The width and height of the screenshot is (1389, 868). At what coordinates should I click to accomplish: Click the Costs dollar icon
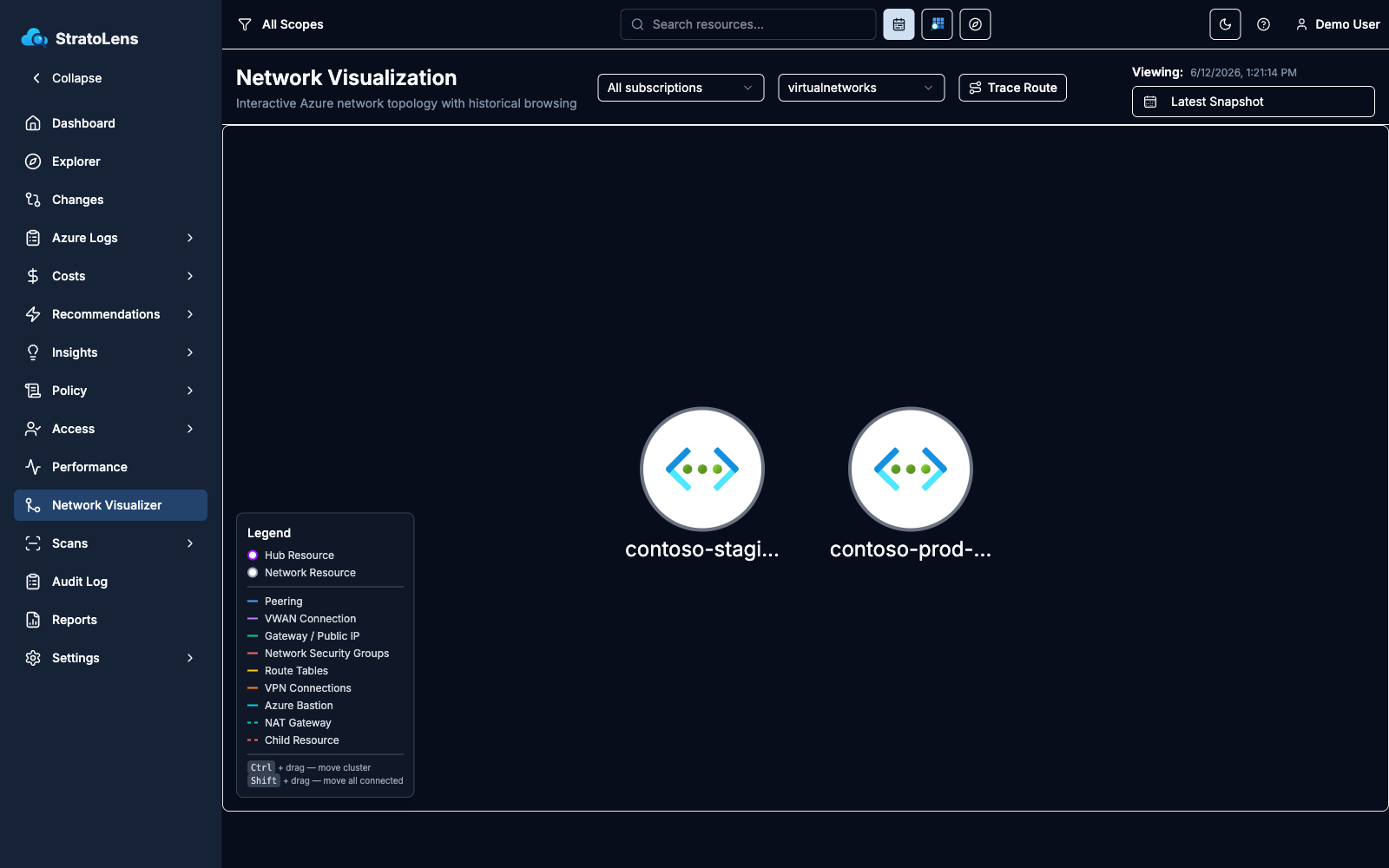coord(33,276)
